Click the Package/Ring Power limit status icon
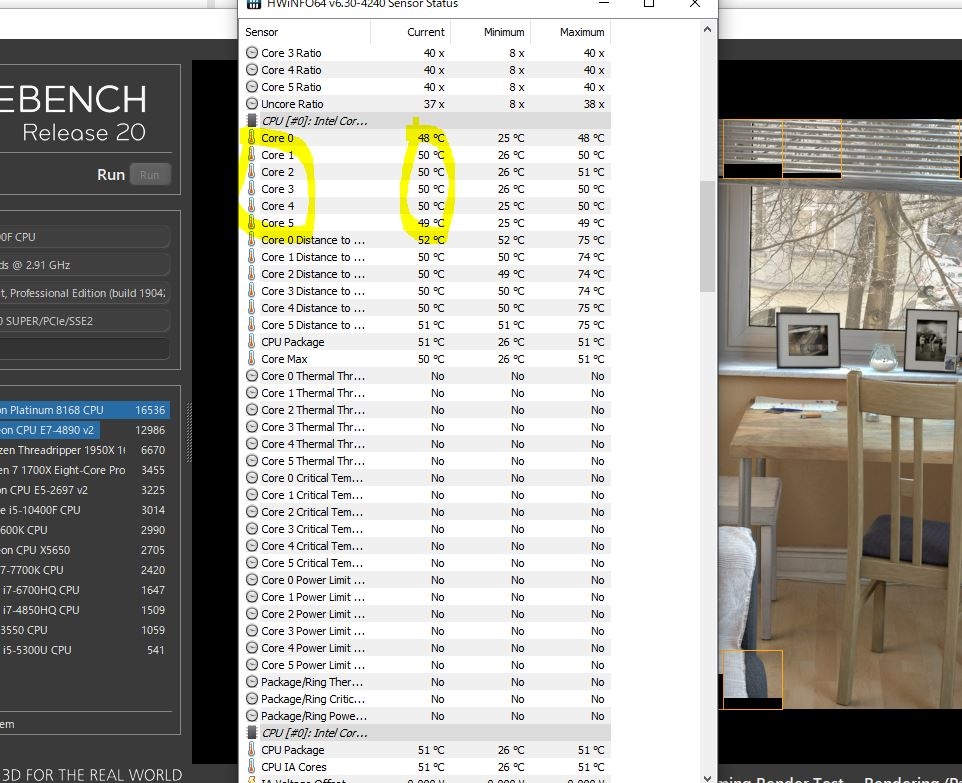The height and width of the screenshot is (783, 962). tap(252, 716)
